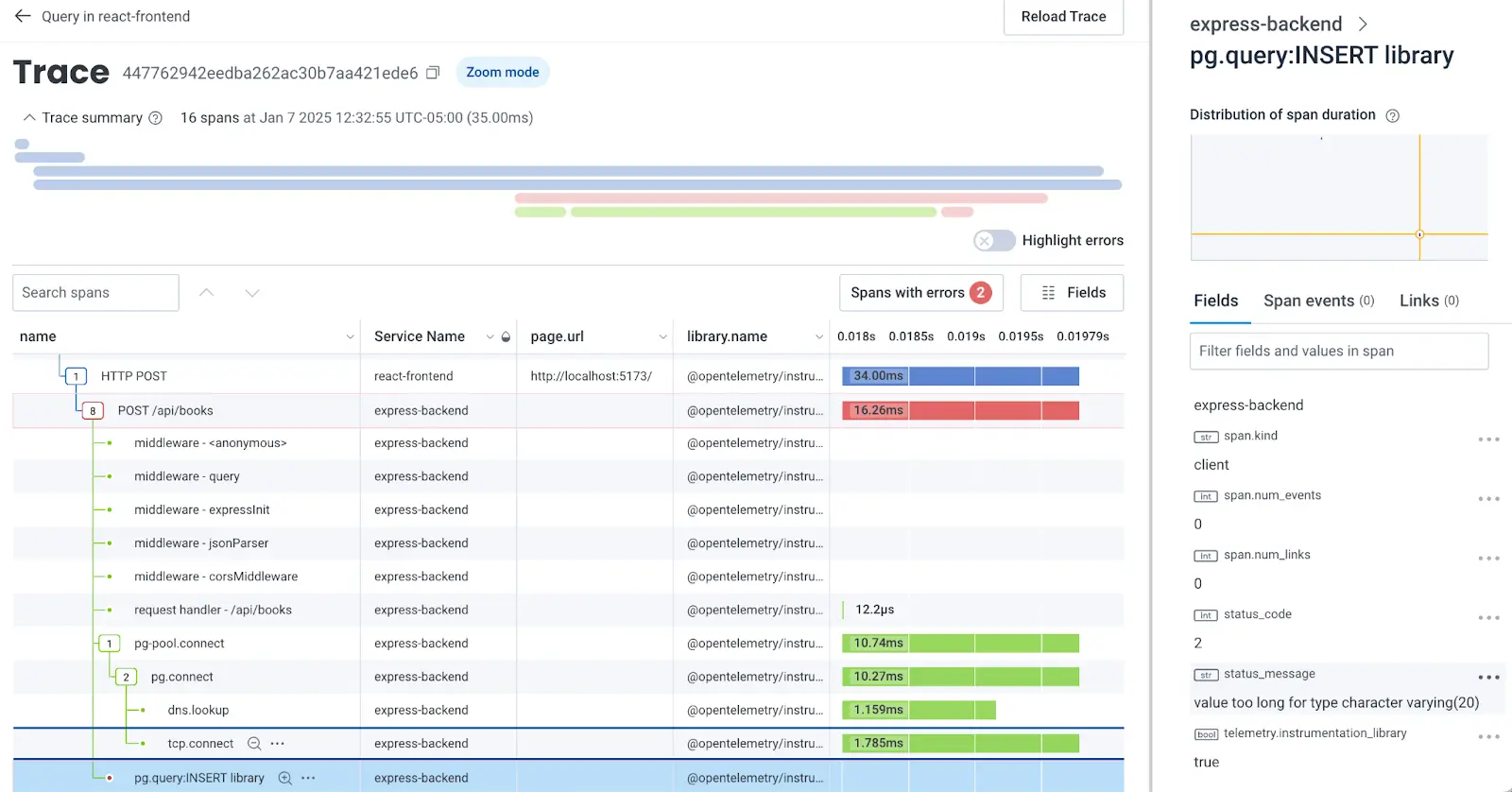Open the status_message field options menu
This screenshot has height=792, width=1512.
1488,677
